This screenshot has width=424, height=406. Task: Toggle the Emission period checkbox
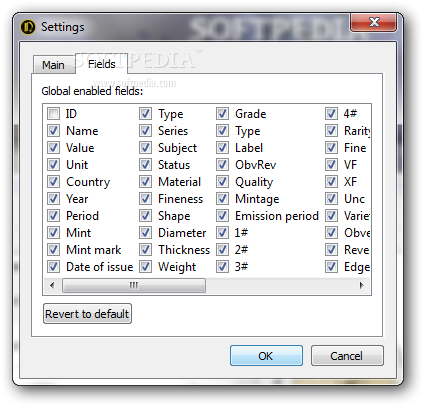(222, 216)
